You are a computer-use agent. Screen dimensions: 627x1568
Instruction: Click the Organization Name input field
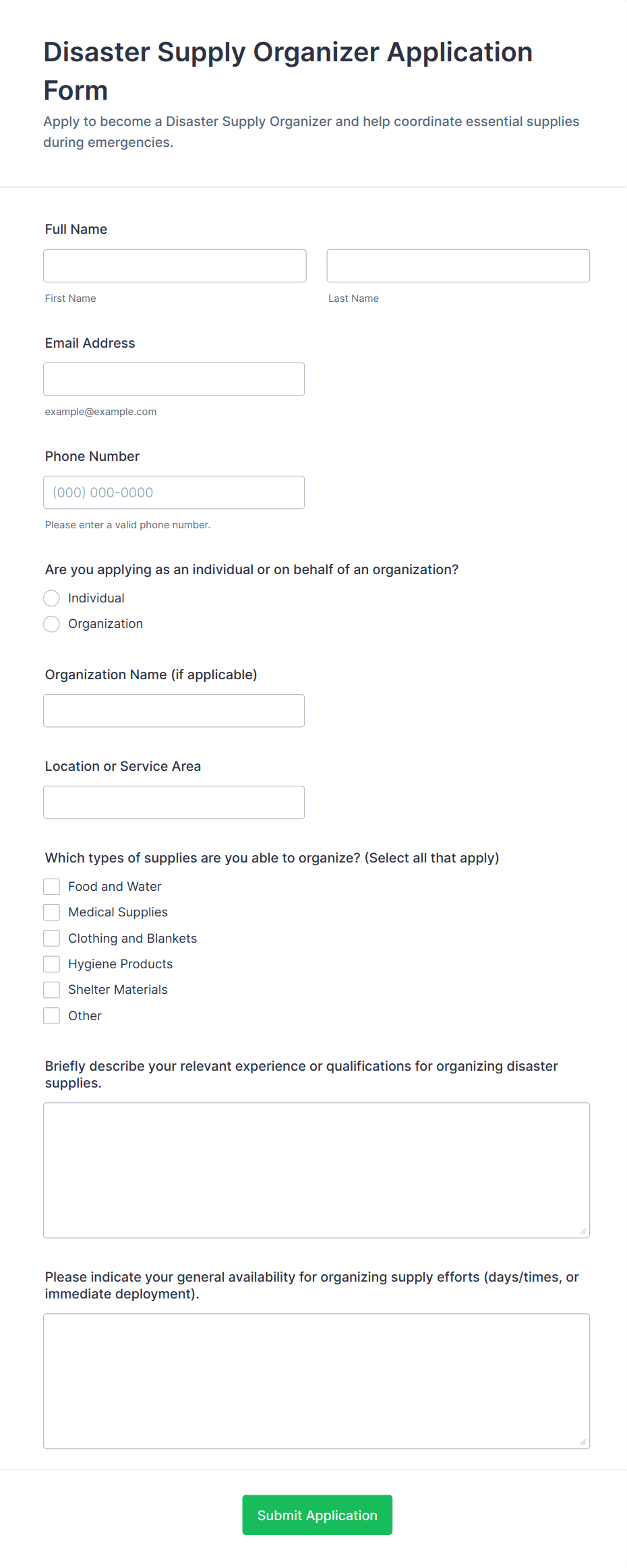tap(174, 710)
